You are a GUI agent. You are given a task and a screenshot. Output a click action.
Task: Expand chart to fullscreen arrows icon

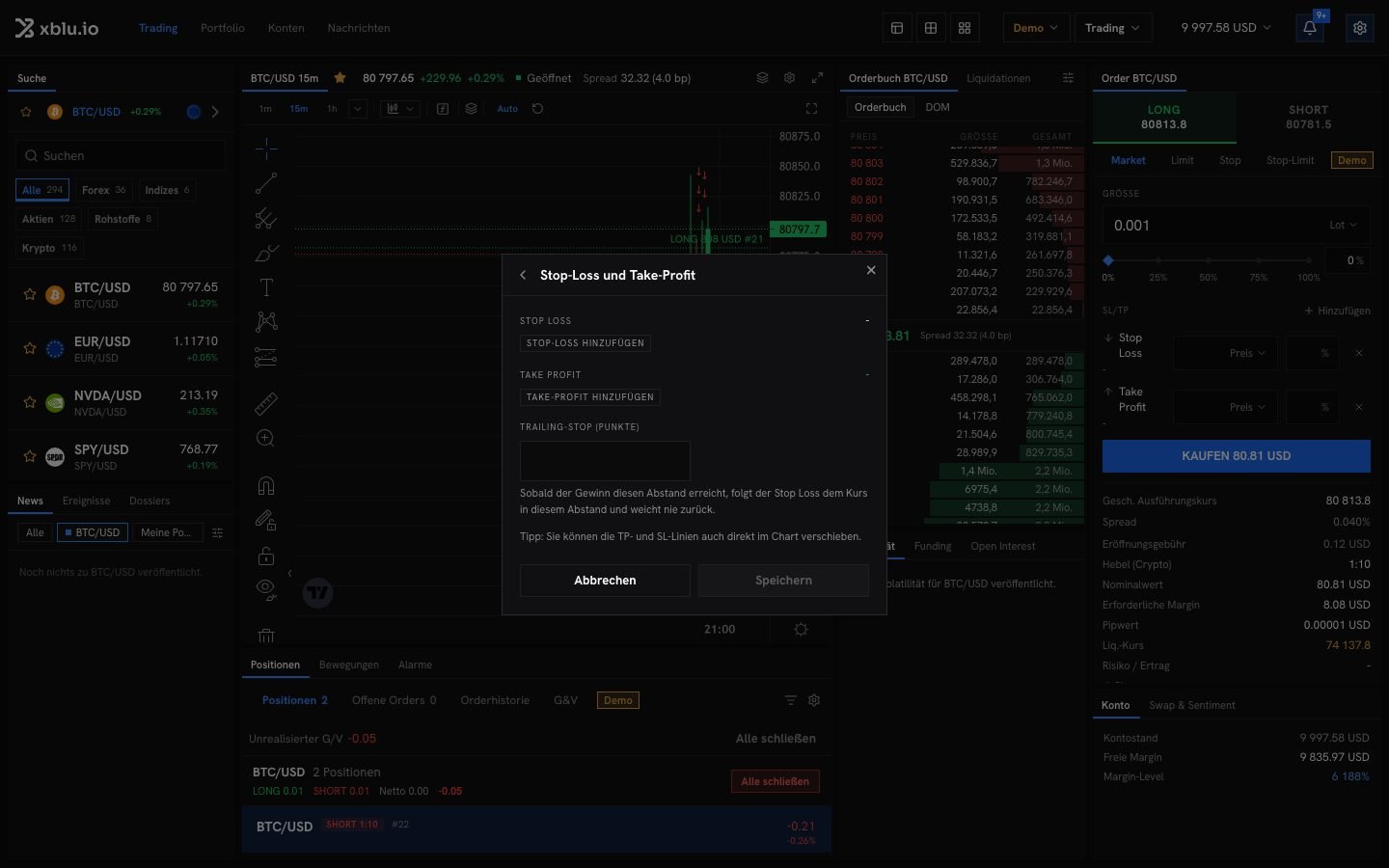pos(817,78)
